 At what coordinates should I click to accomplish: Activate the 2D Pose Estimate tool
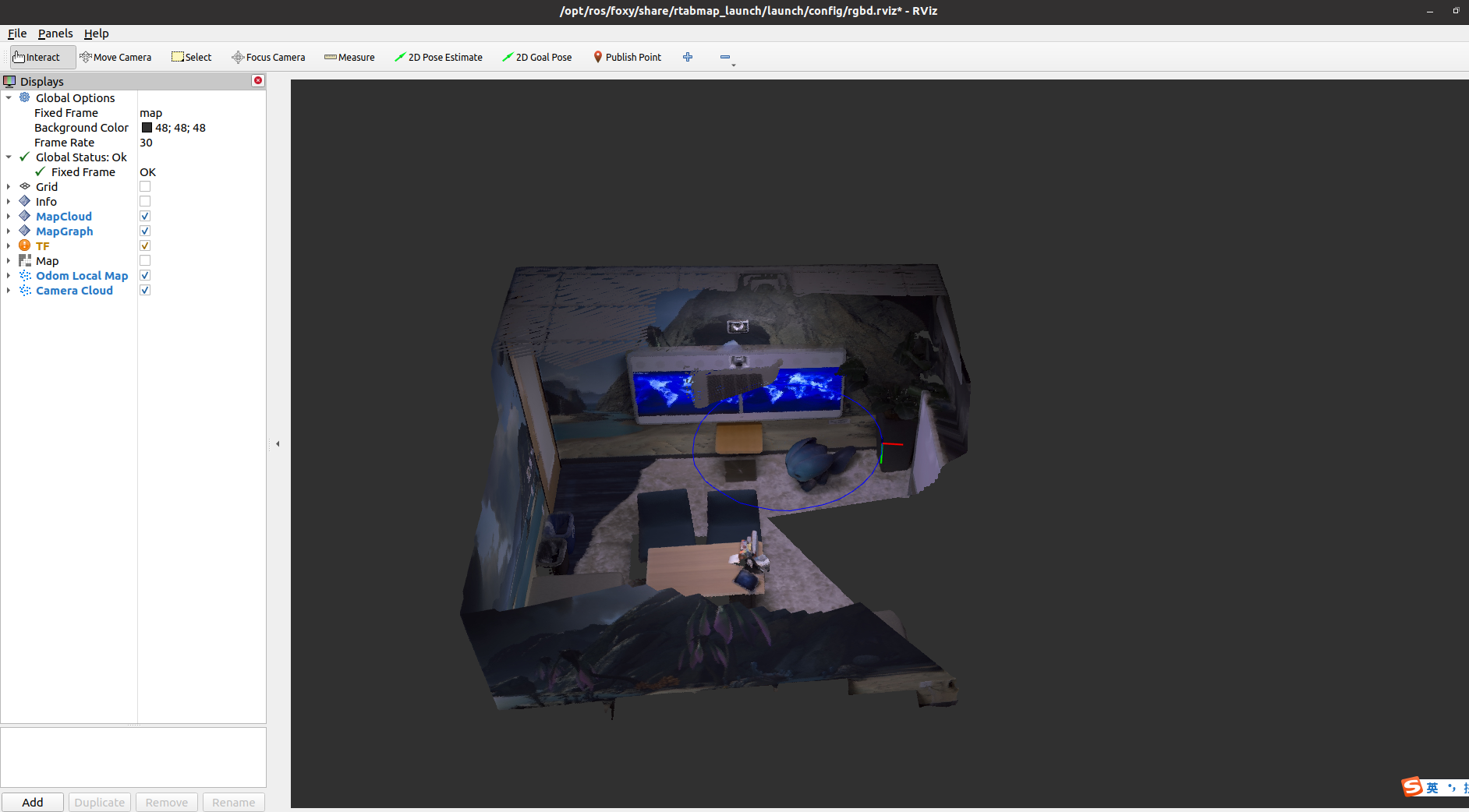438,56
